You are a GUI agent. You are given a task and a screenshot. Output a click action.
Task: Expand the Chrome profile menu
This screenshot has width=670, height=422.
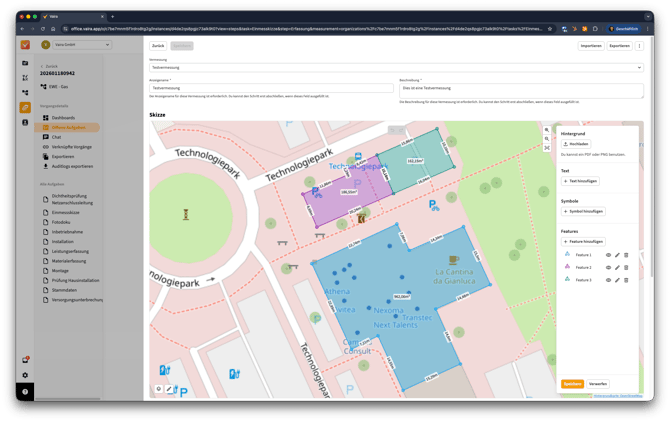[x=627, y=29]
